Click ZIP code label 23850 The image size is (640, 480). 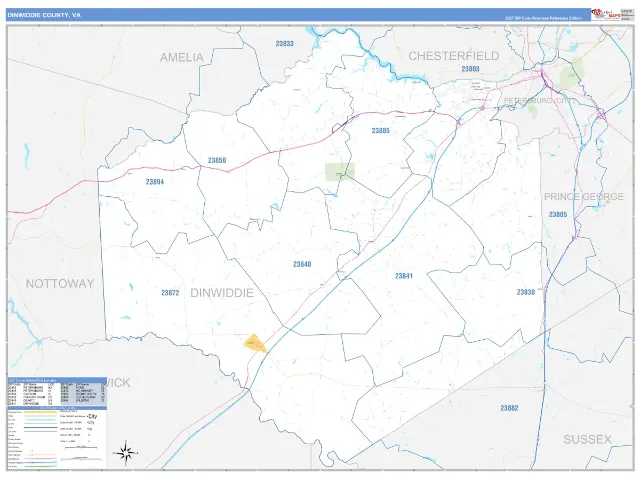coord(217,160)
